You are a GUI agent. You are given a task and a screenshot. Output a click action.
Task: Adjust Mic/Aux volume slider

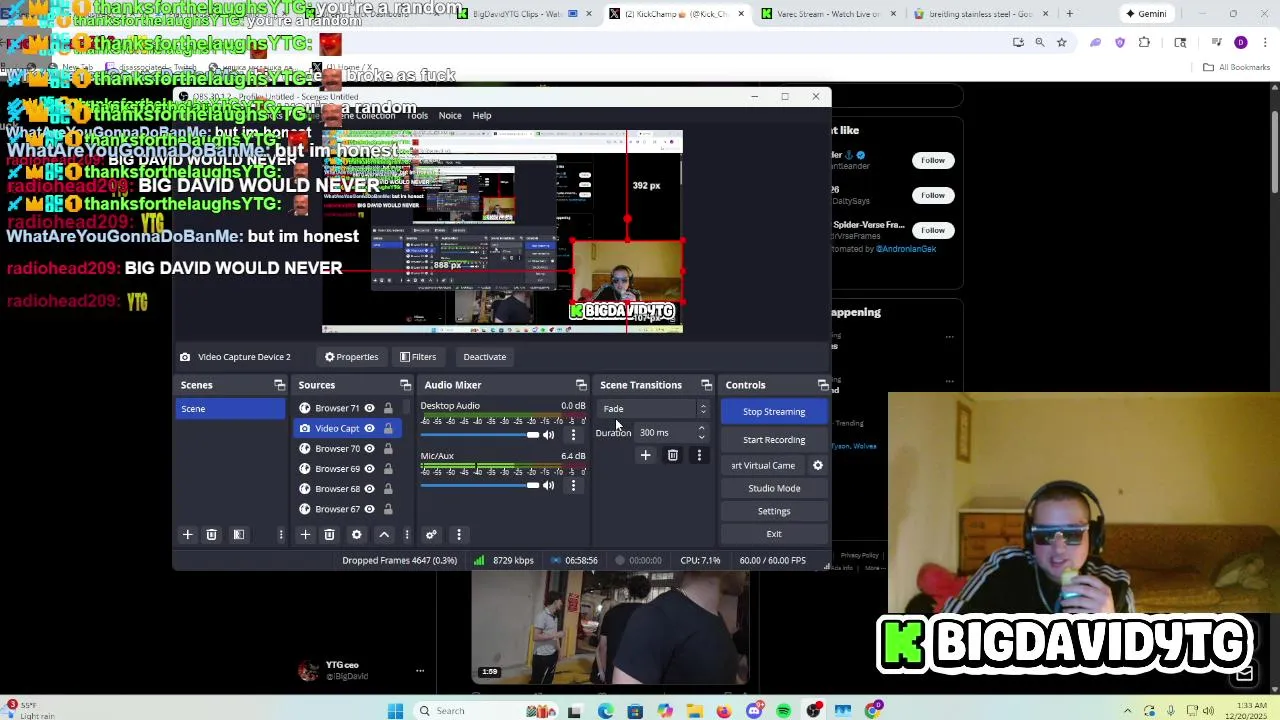480,485
